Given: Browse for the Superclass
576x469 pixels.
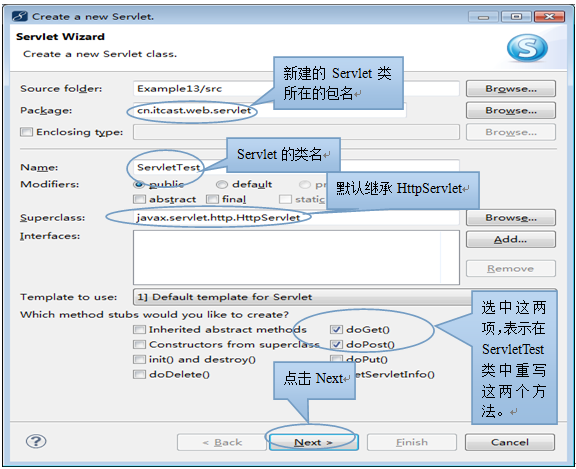Looking at the screenshot, I should 511,217.
